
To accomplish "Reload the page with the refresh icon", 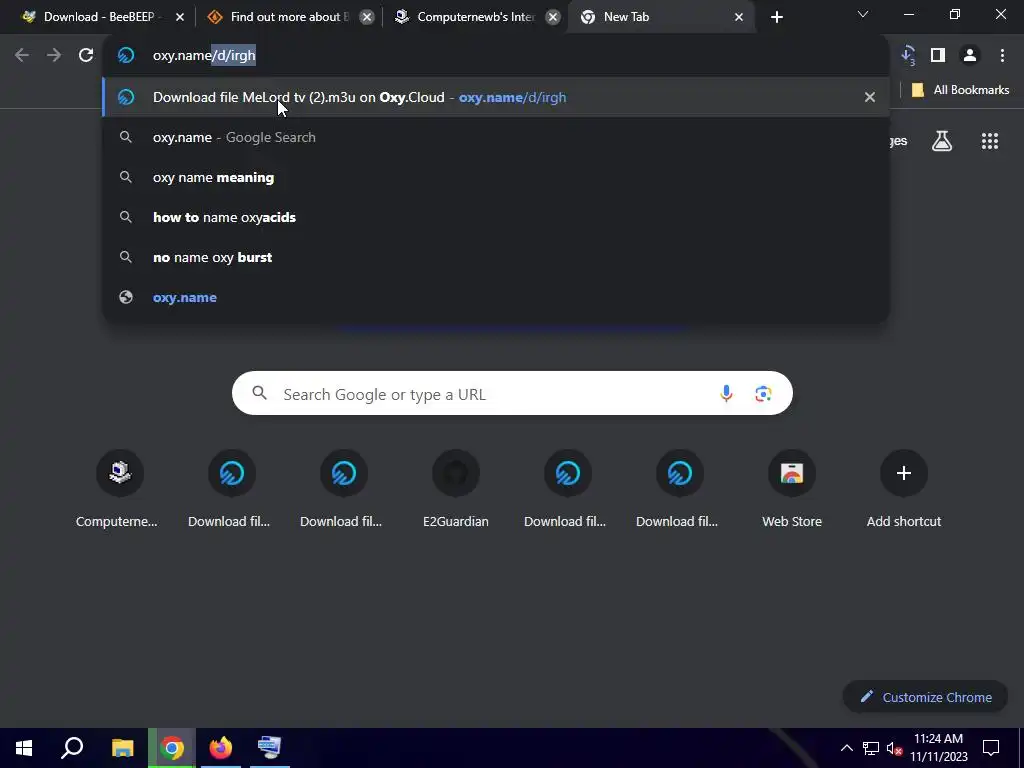I will point(86,56).
